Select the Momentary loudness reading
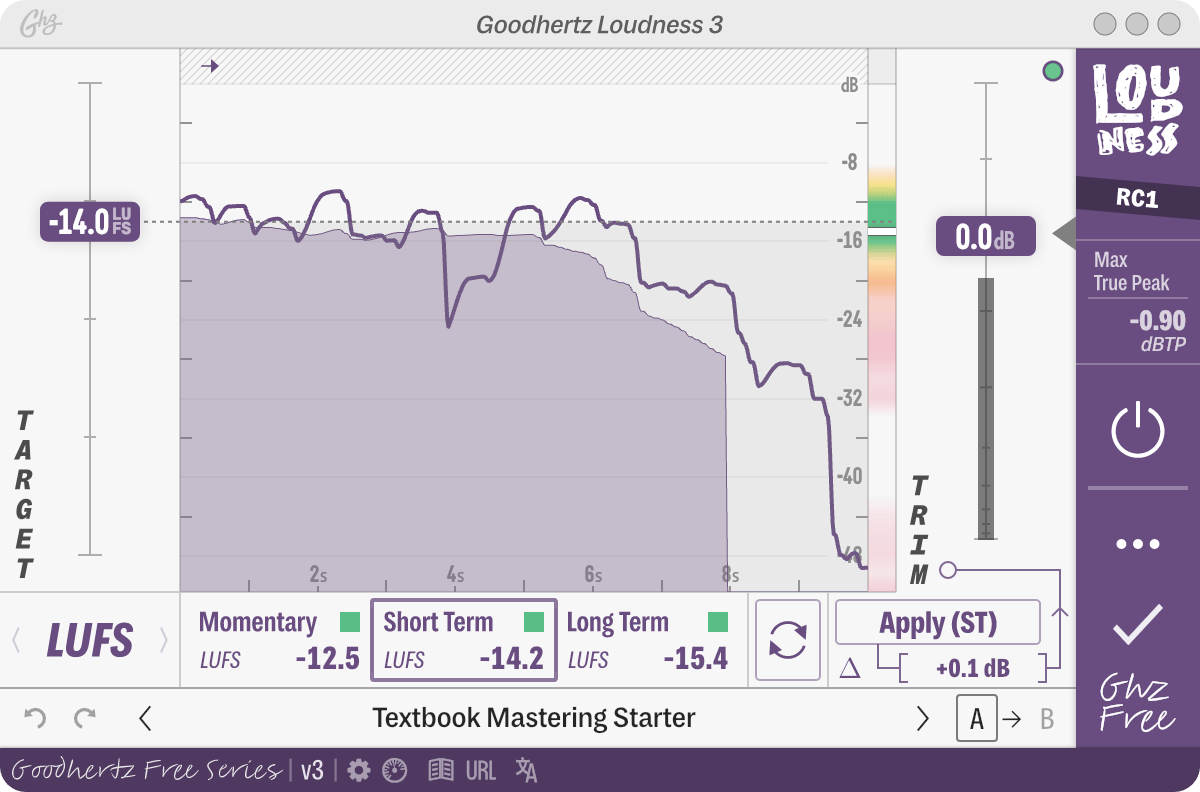1200x792 pixels. 279,641
